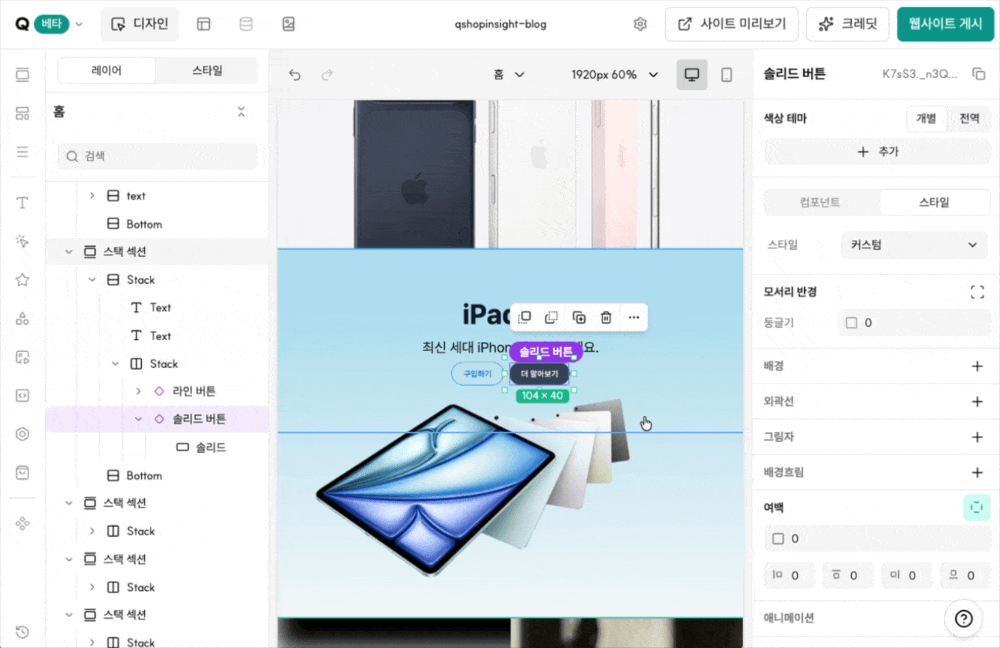The image size is (1000, 648).
Task: Click 크레딧 button
Action: 848,24
